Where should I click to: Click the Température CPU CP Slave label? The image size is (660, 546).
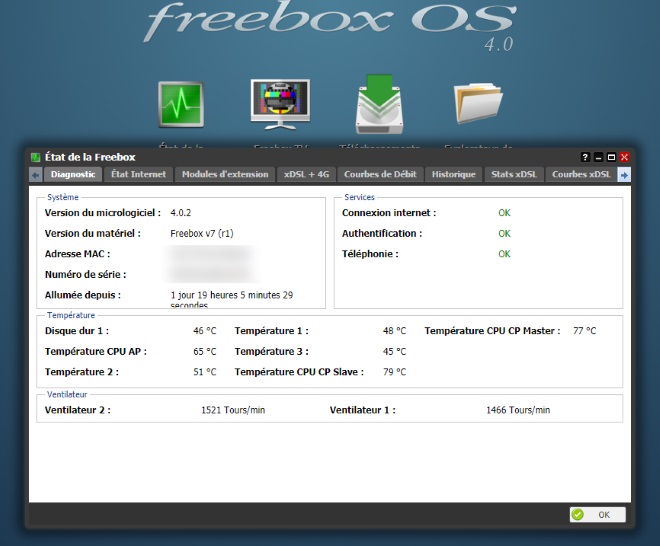coord(299,372)
